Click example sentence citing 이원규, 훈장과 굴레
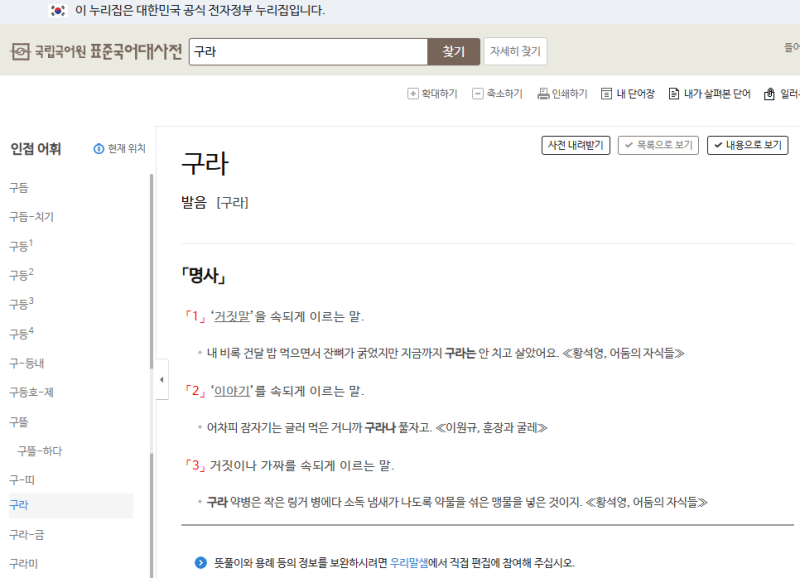This screenshot has width=800, height=578. click(377, 428)
